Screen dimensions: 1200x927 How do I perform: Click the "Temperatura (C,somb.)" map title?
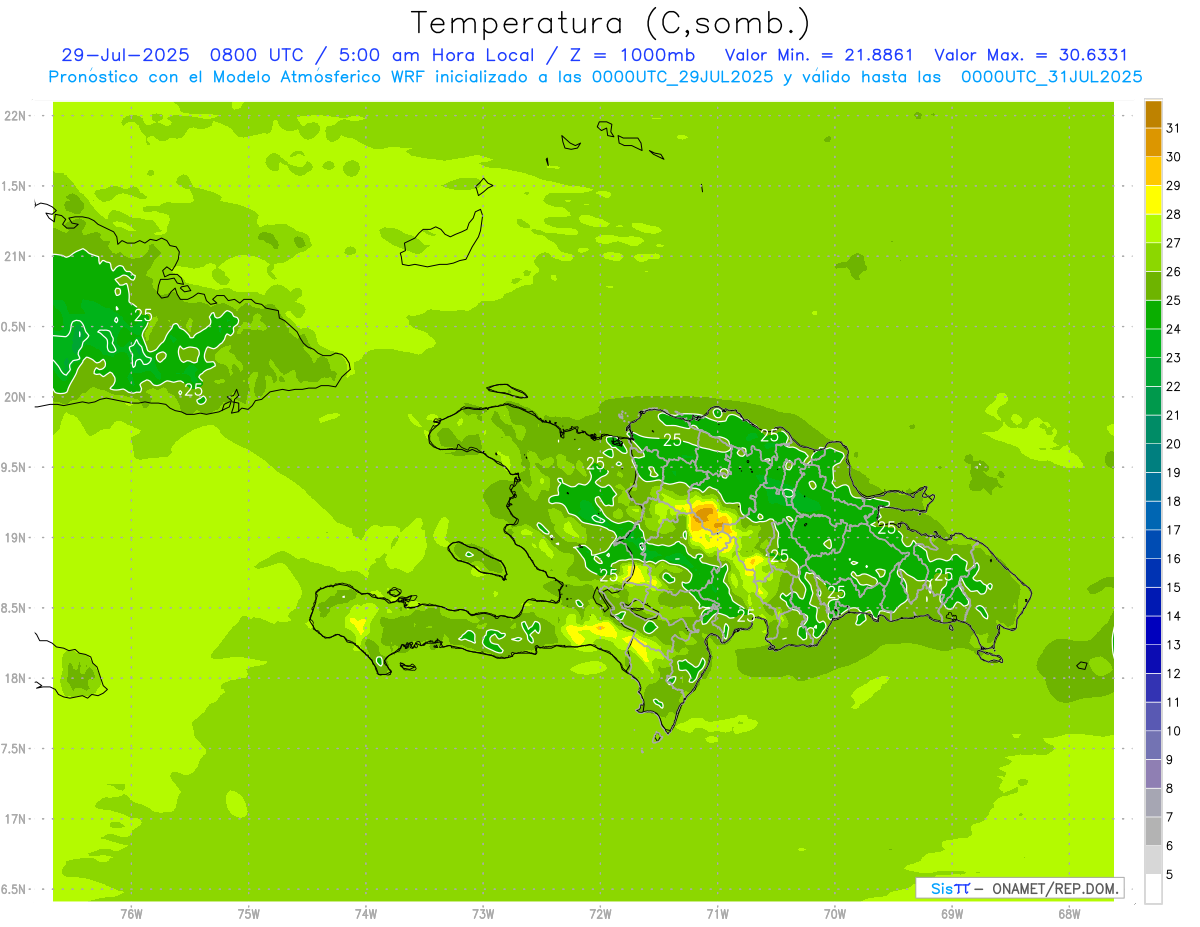pos(611,24)
